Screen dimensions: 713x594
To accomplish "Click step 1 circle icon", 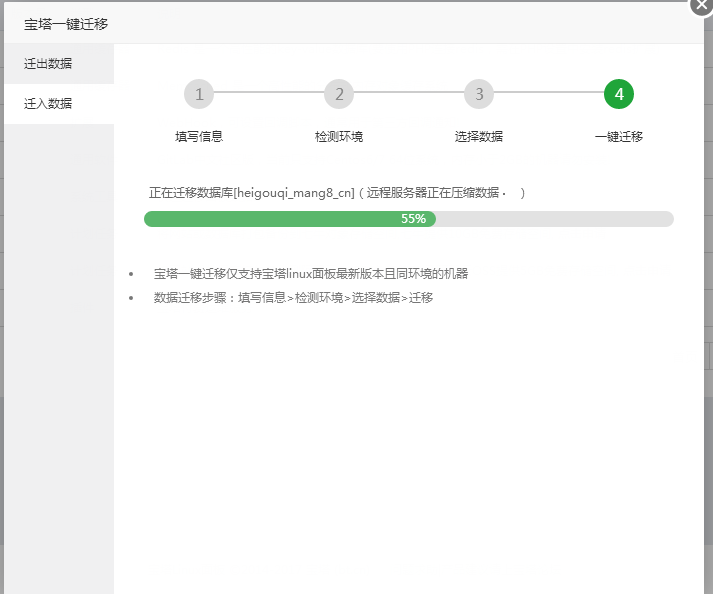I will click(199, 94).
